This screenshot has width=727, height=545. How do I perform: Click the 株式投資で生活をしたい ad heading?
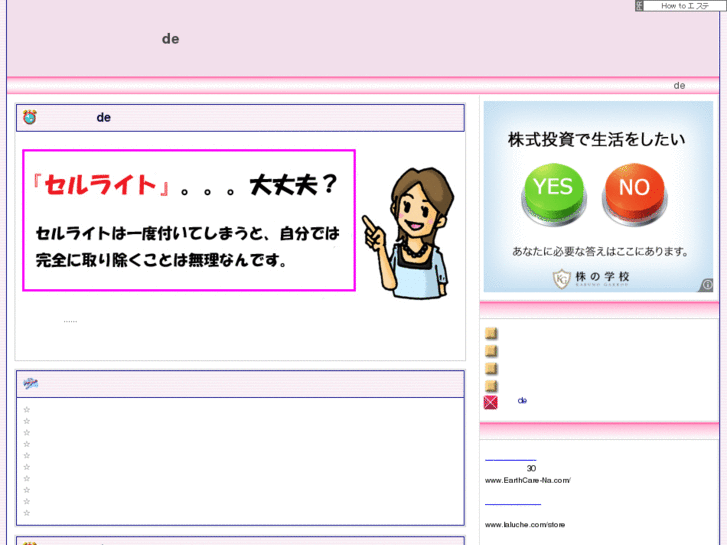click(x=596, y=139)
